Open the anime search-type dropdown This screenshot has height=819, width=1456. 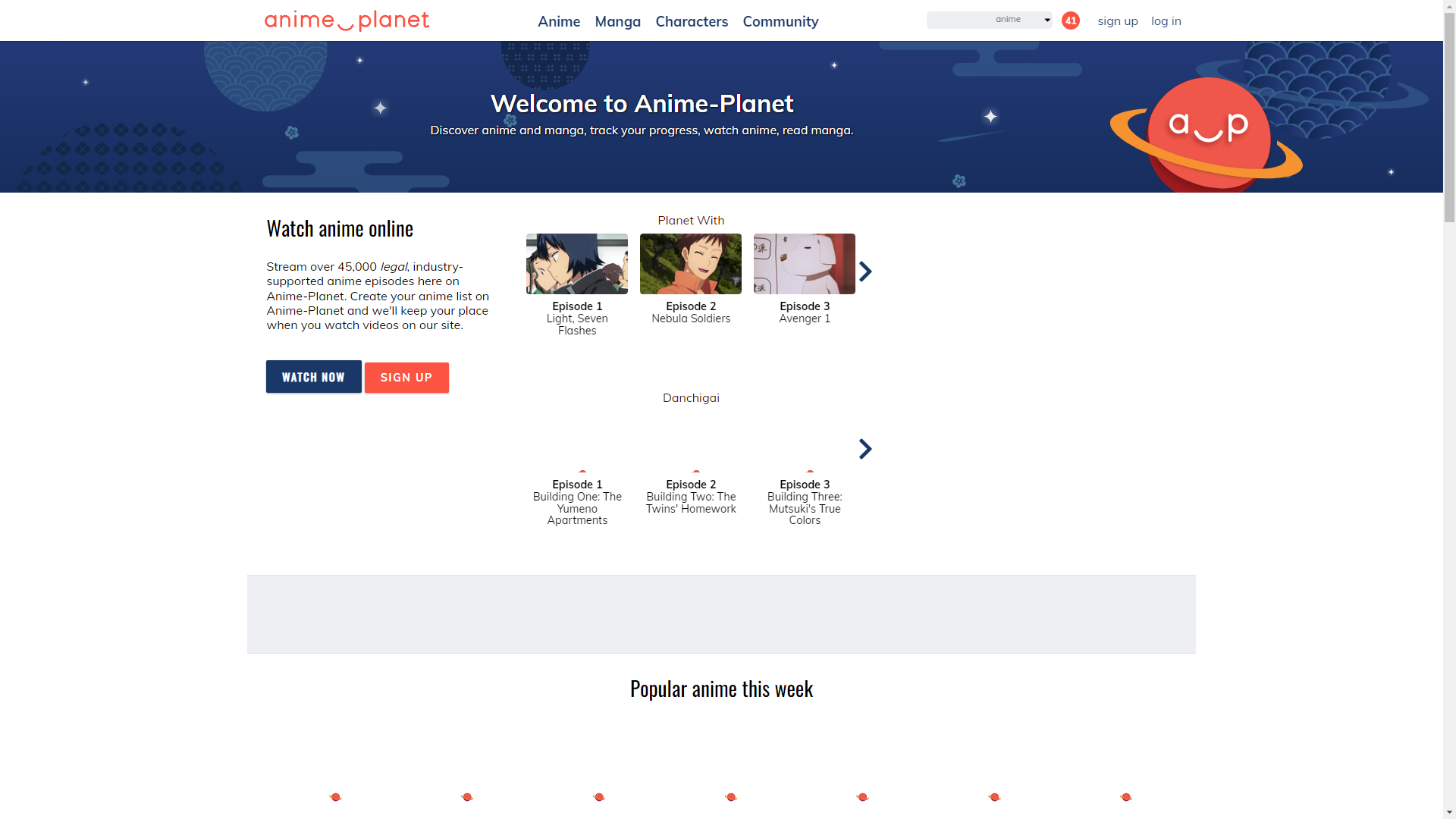coord(1022,20)
